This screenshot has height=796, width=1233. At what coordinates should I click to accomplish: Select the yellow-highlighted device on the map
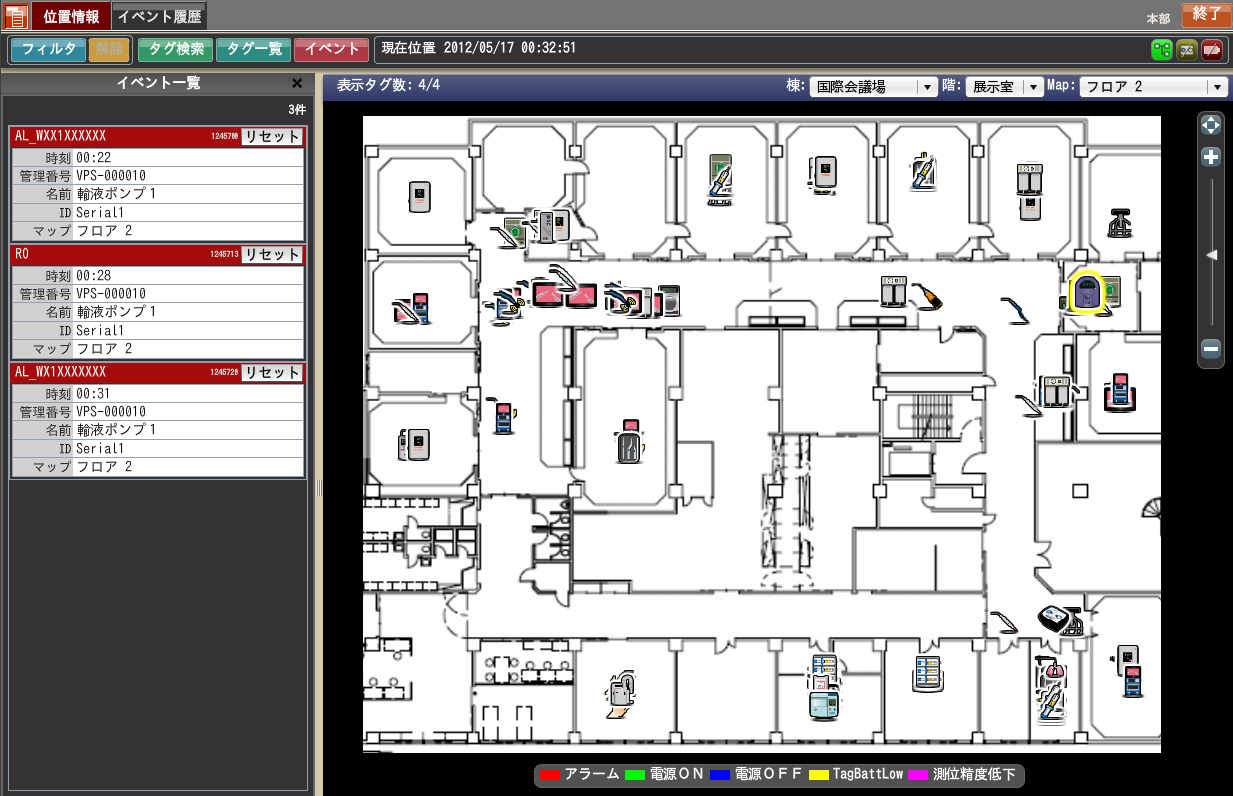1087,293
